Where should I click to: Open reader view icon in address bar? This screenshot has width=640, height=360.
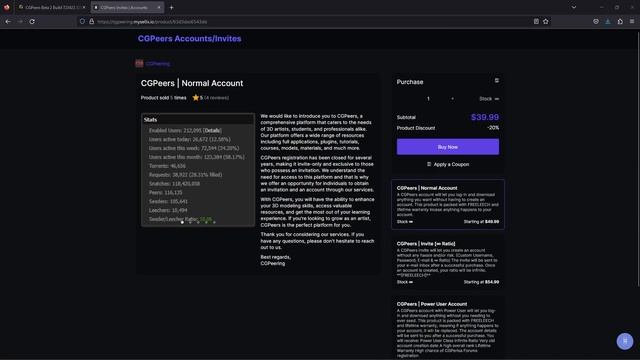pyautogui.click(x=536, y=22)
